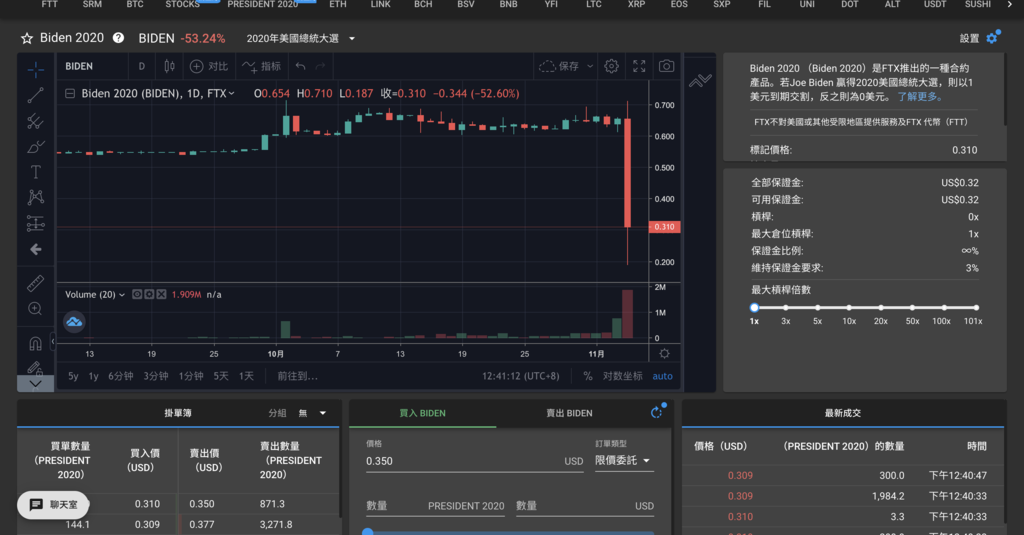Viewport: 1024px width, 535px height.
Task: Click the back arrow tool icon
Action: coord(35,250)
